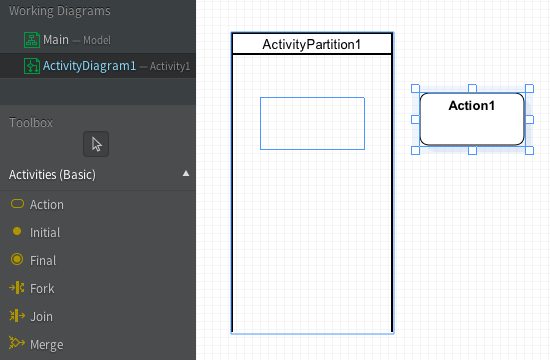Viewport: 550px width, 360px height.
Task: Click Action1's bottom-left resize handle
Action: tap(415, 151)
